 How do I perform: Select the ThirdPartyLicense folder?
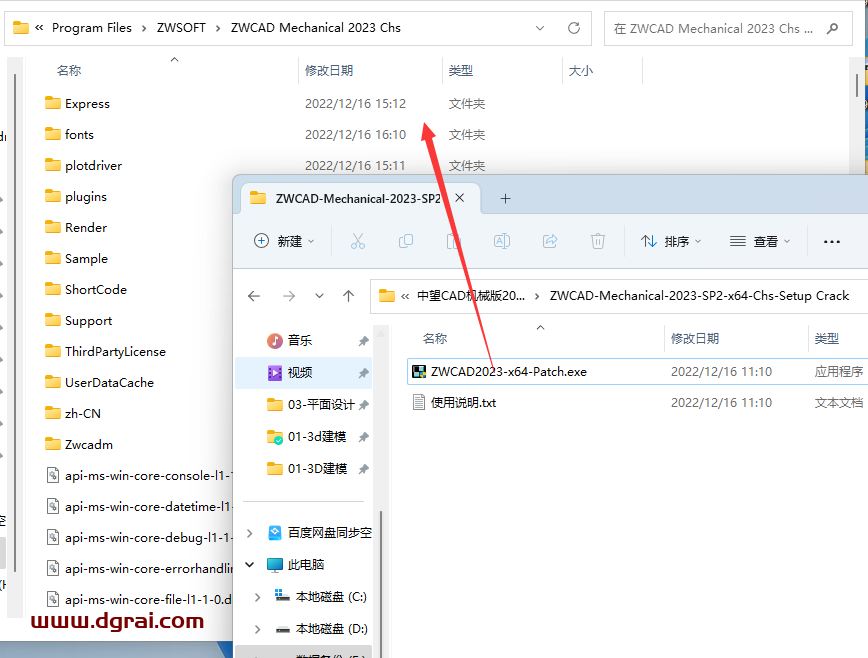[115, 351]
